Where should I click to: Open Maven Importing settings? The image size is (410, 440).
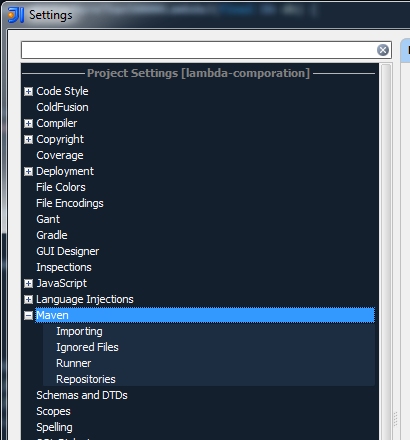(79, 331)
